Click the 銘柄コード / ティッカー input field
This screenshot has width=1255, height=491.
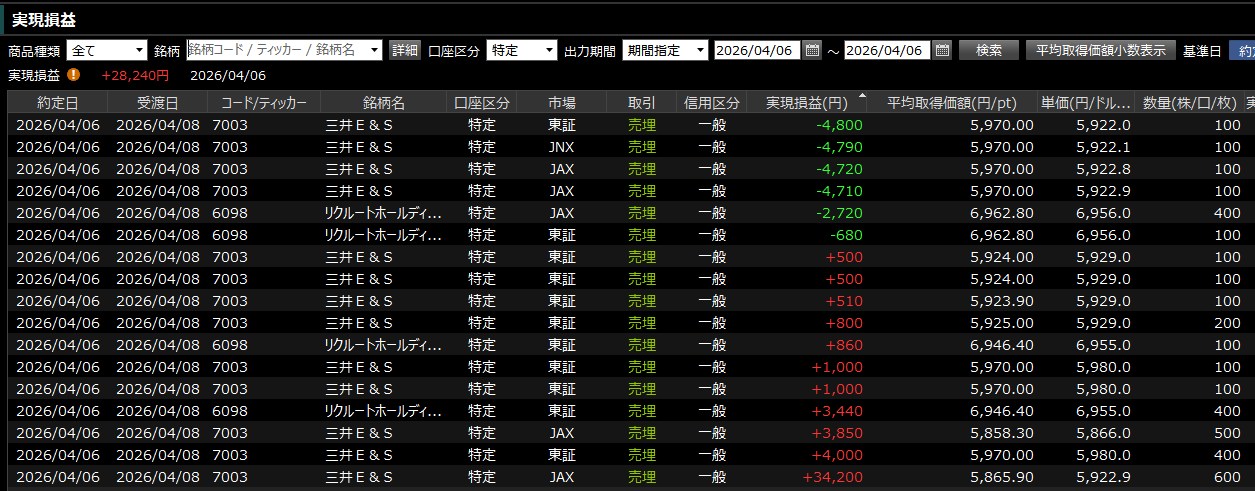click(x=276, y=50)
